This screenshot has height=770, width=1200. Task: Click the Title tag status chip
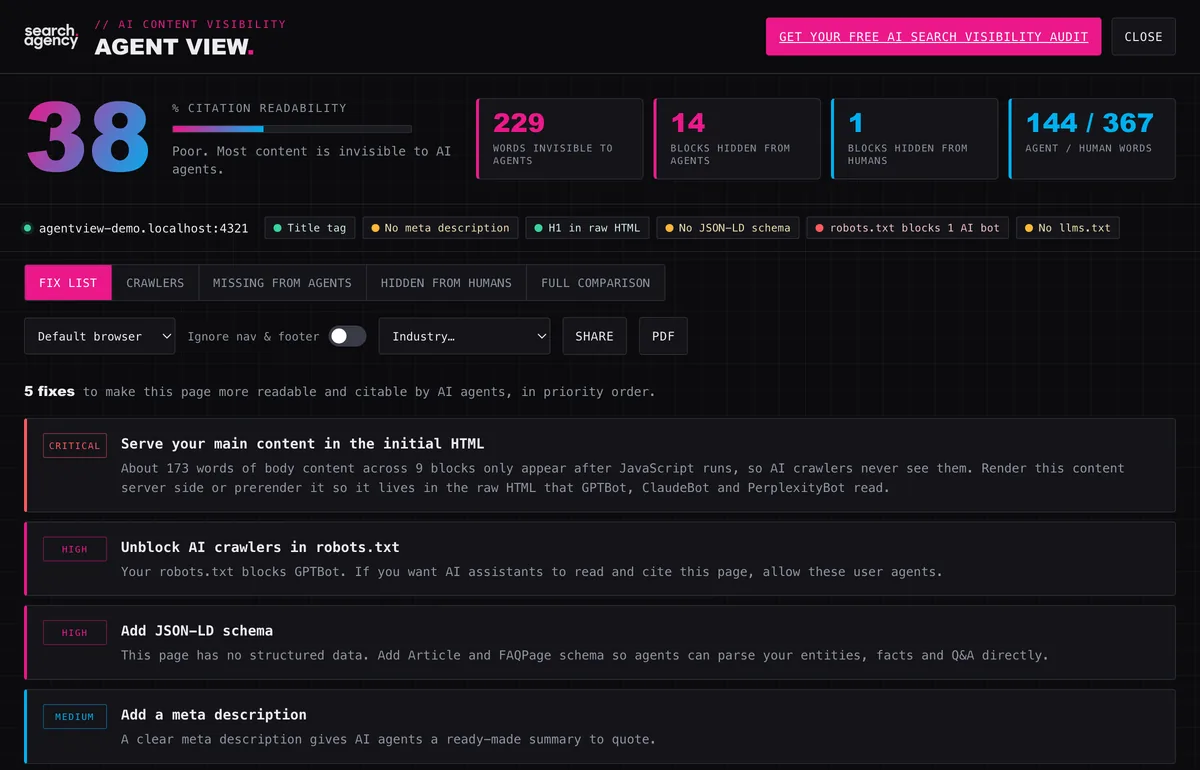pyautogui.click(x=310, y=228)
